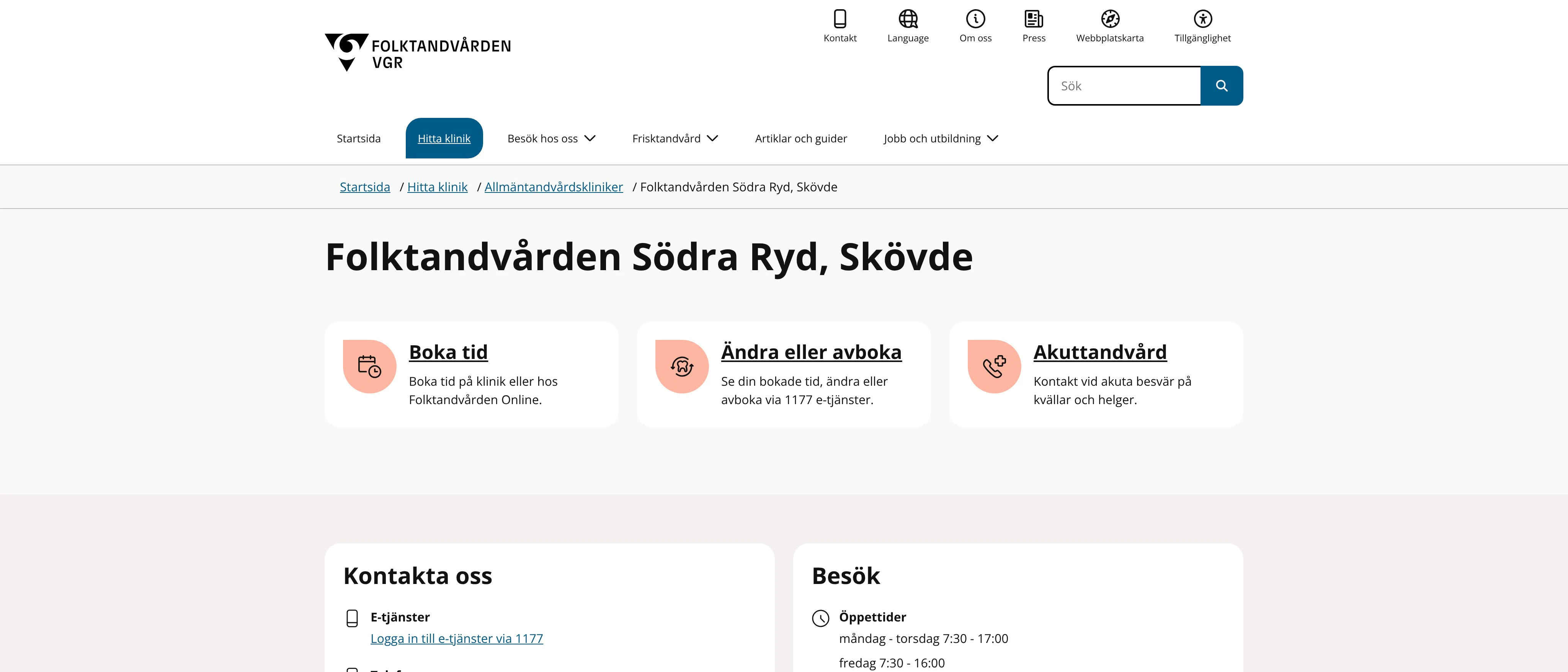Click the E-tjänster label
1568x672 pixels.
click(x=400, y=617)
